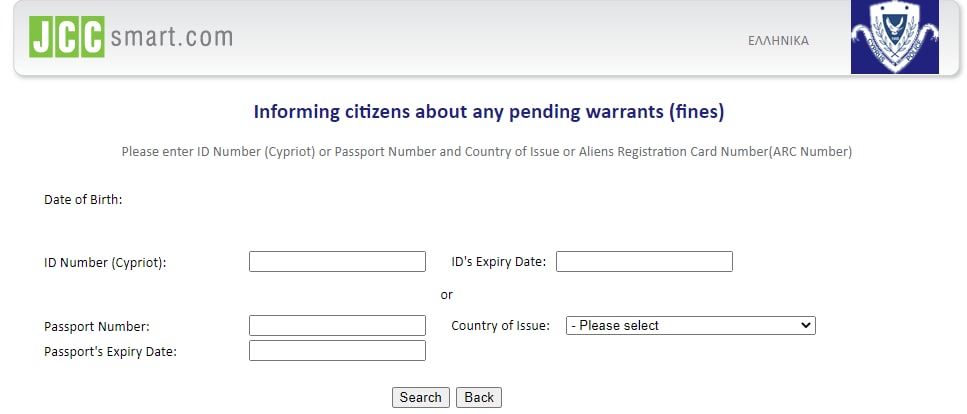Click the pending warrants page heading

click(x=488, y=112)
